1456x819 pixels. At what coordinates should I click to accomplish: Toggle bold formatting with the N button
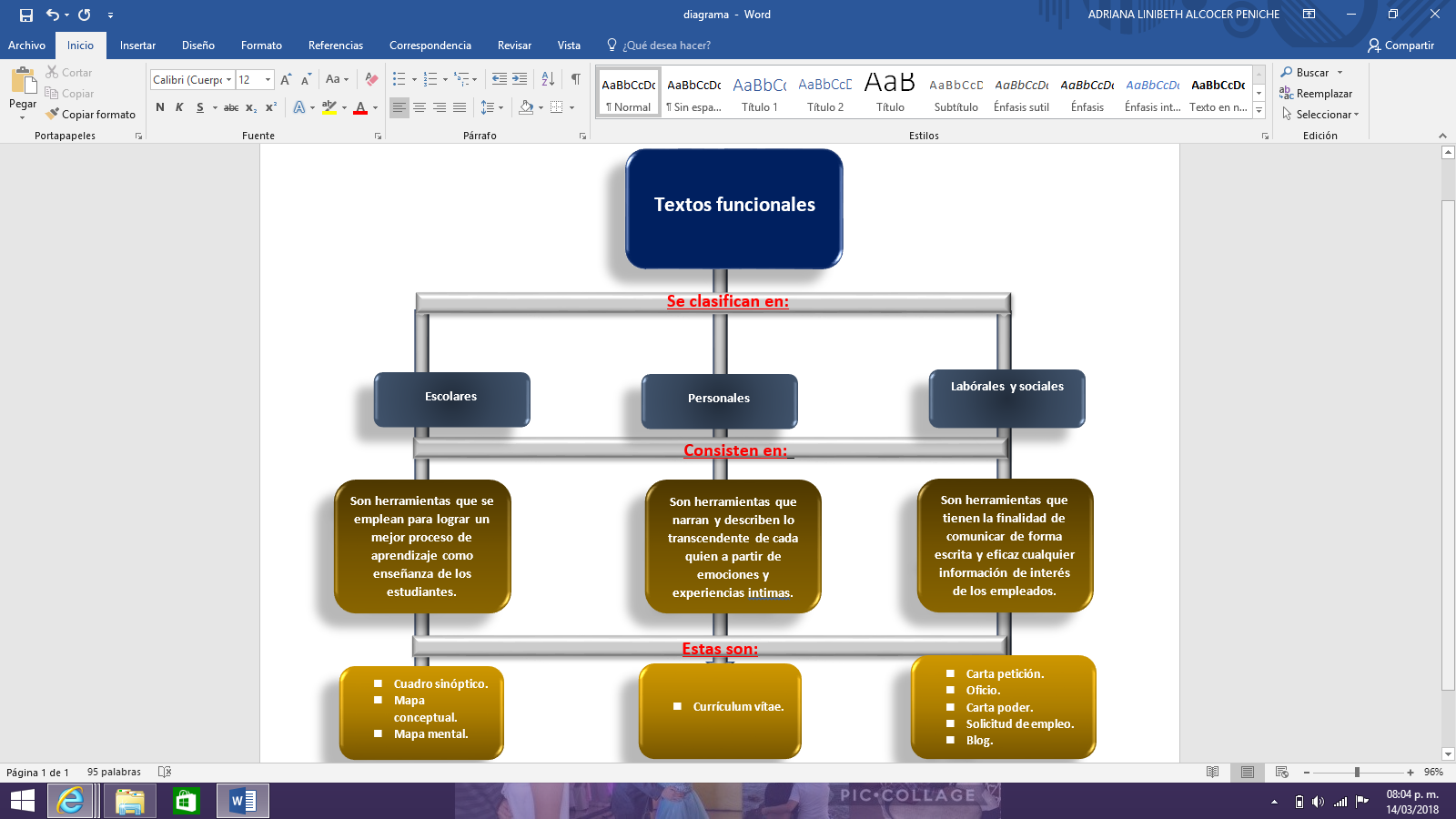point(160,107)
